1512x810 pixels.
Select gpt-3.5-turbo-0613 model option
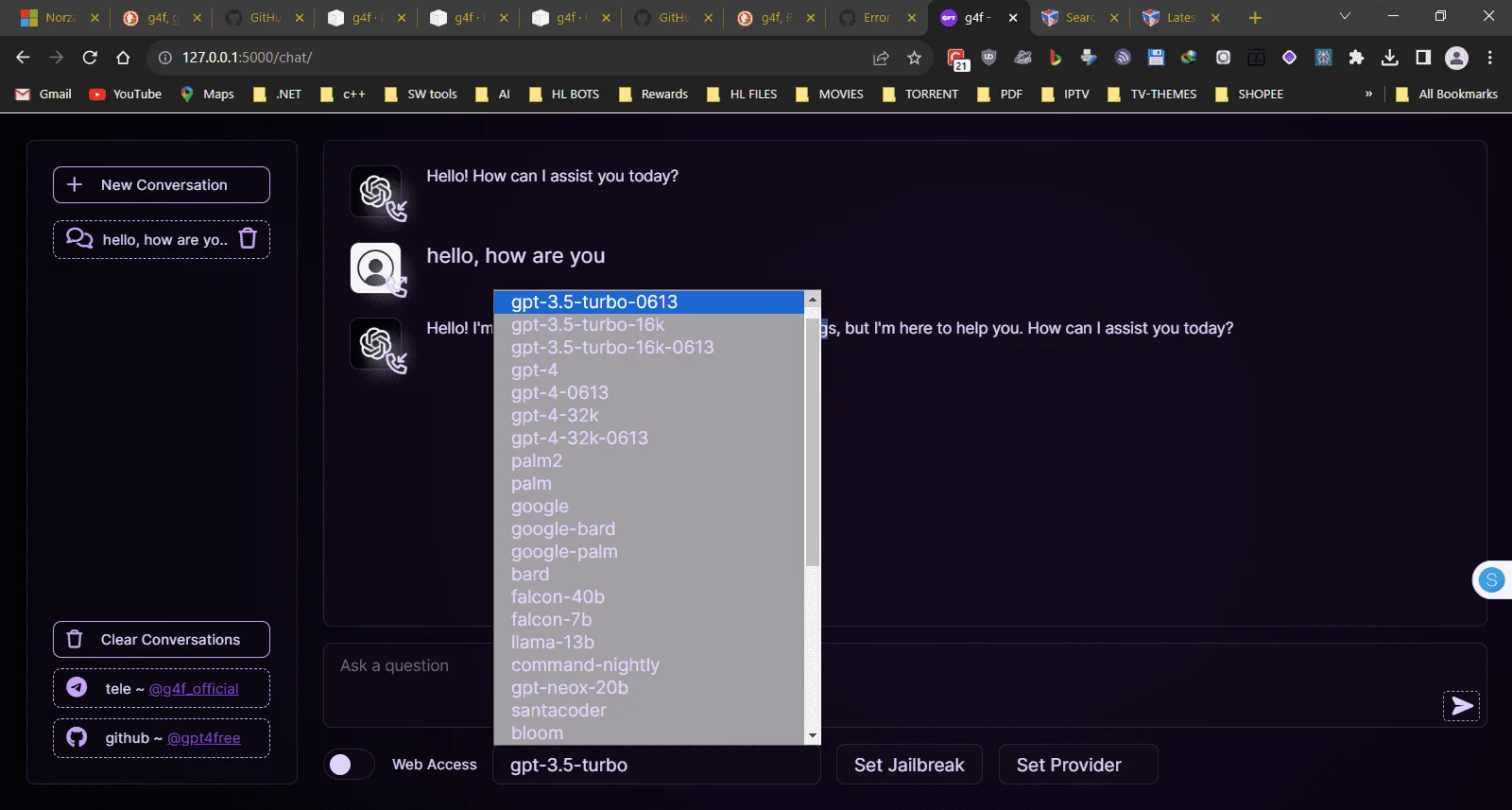pyautogui.click(x=649, y=302)
